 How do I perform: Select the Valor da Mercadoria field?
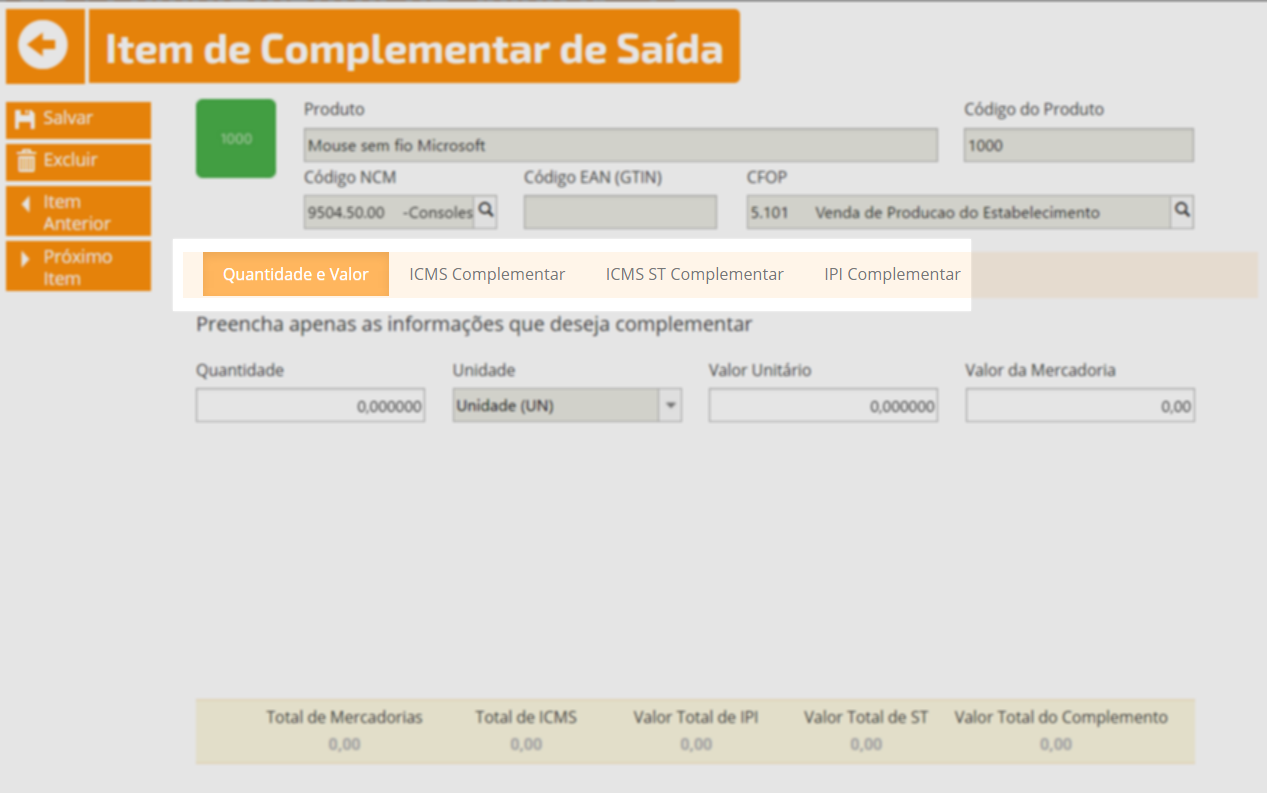point(1080,406)
